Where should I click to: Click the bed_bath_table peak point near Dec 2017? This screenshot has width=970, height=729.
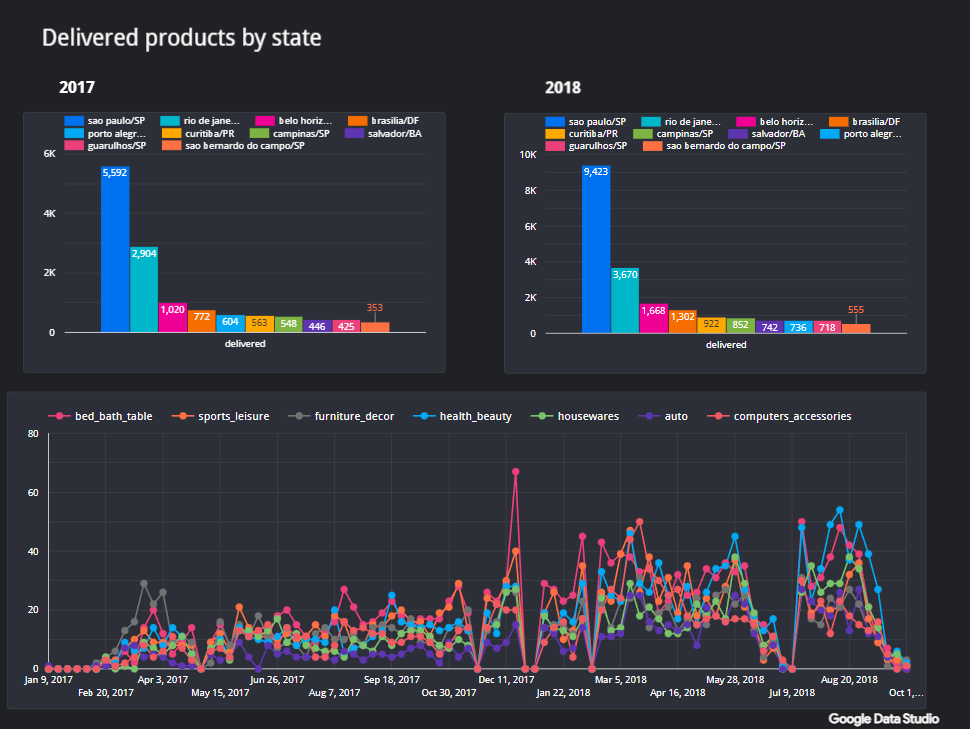point(516,471)
